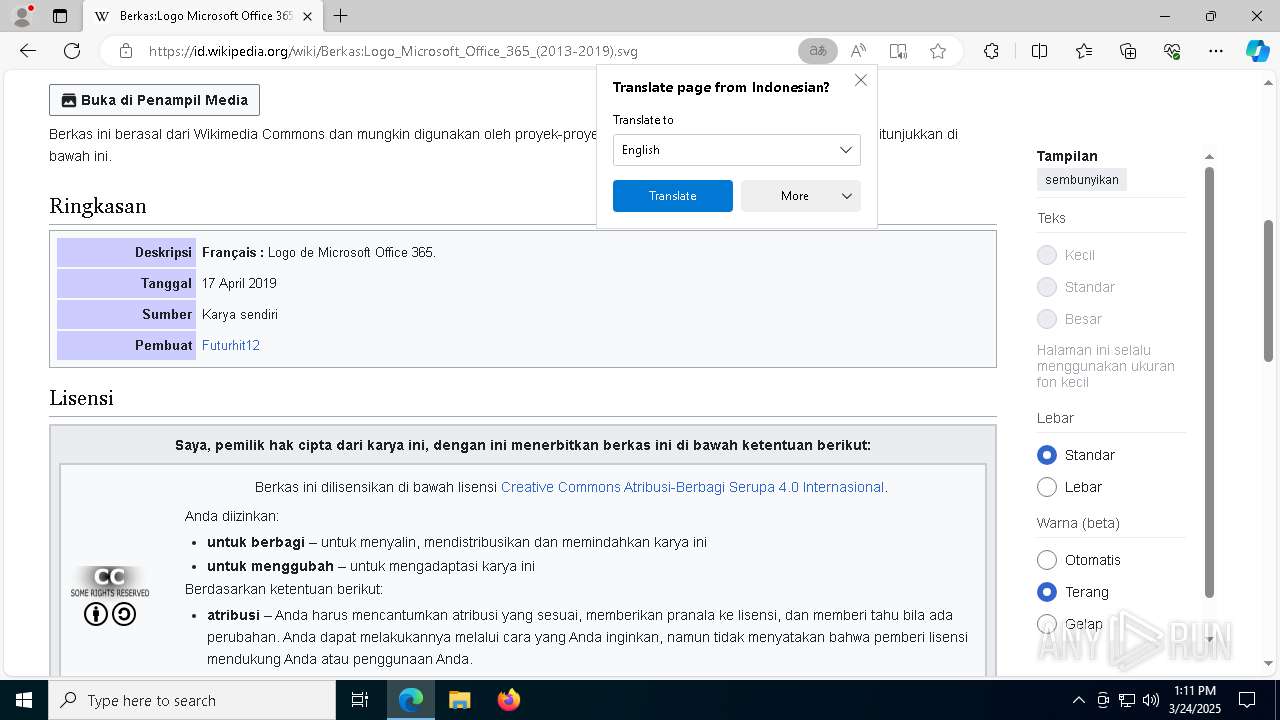Start Read aloud from the address bar
Screen dimensions: 1280x720
858,51
